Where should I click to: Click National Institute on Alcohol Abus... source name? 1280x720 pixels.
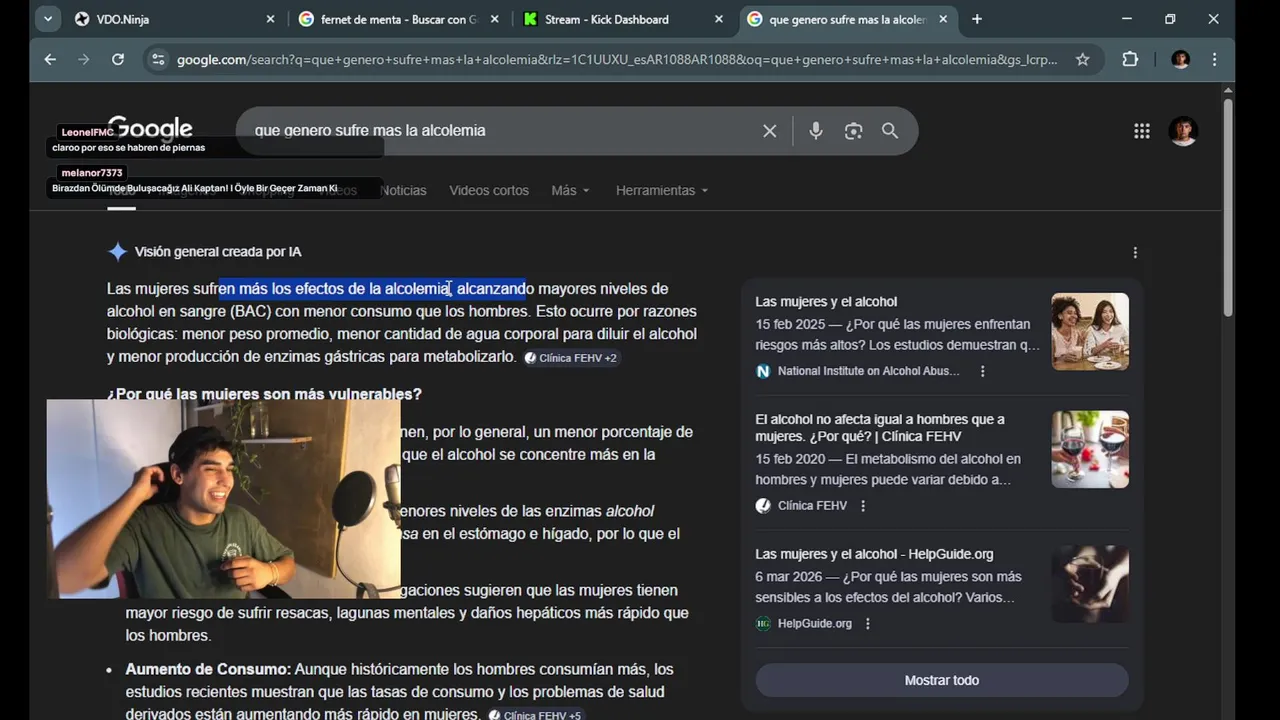click(868, 371)
